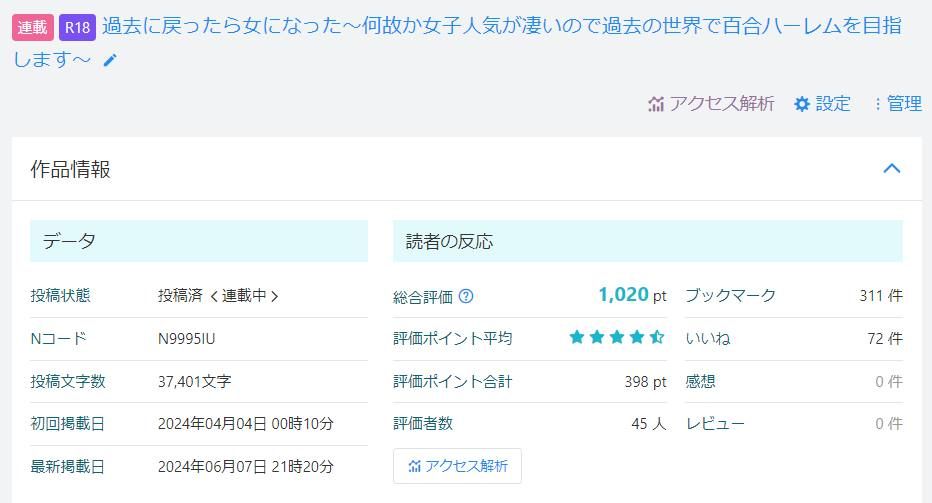932x503 pixels.
Task: Click the いいね count 72 件
Action: click(884, 339)
